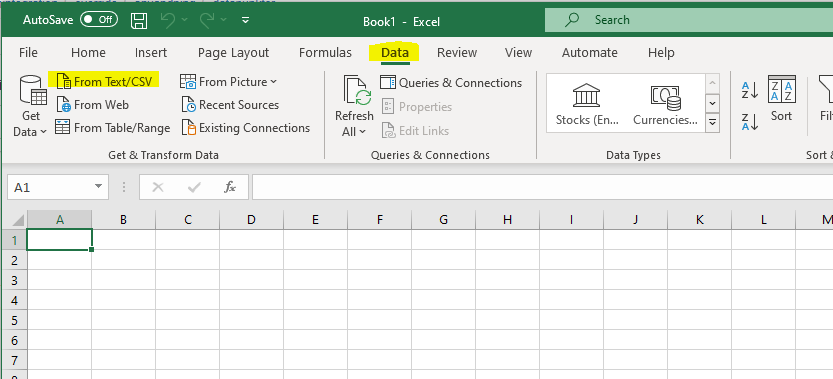Choose the Stocks data type
Image resolution: width=833 pixels, height=379 pixels.
click(587, 105)
